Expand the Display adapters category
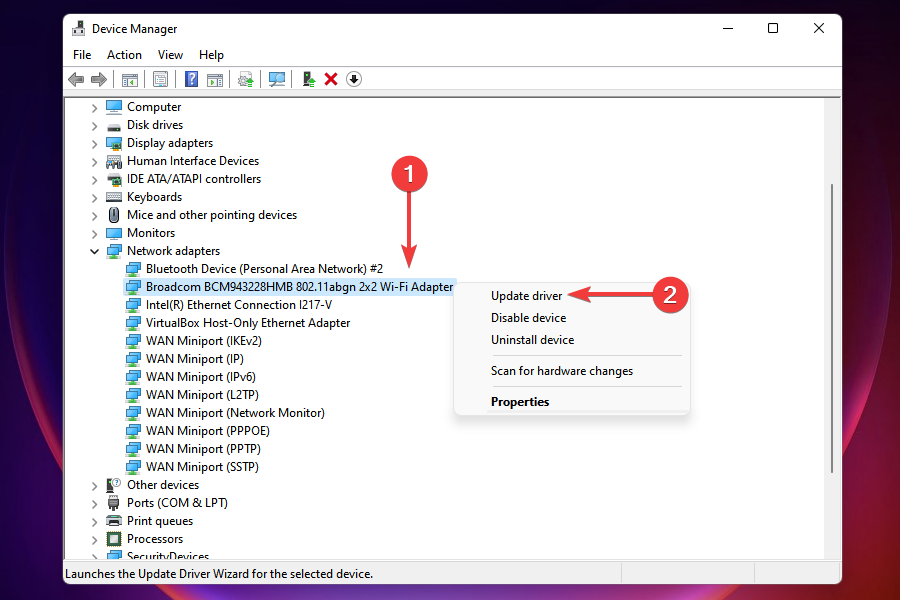This screenshot has width=900, height=600. click(x=94, y=142)
